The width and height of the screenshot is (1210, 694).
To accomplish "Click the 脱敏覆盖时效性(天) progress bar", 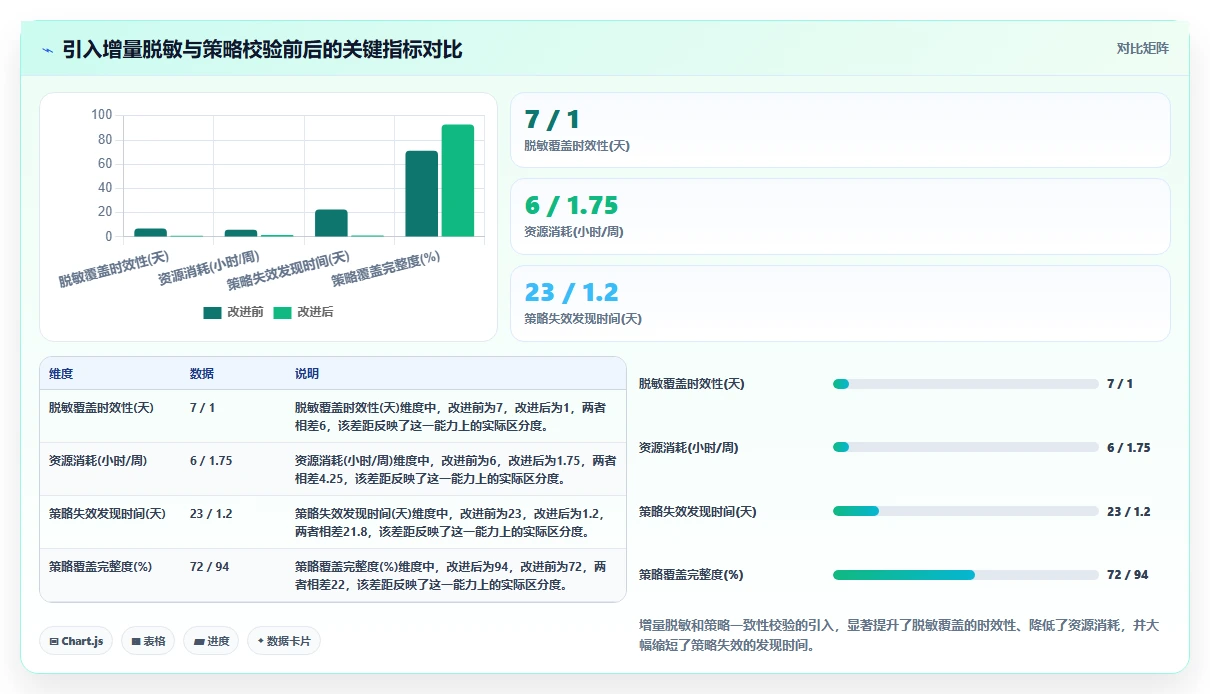I will (x=965, y=384).
